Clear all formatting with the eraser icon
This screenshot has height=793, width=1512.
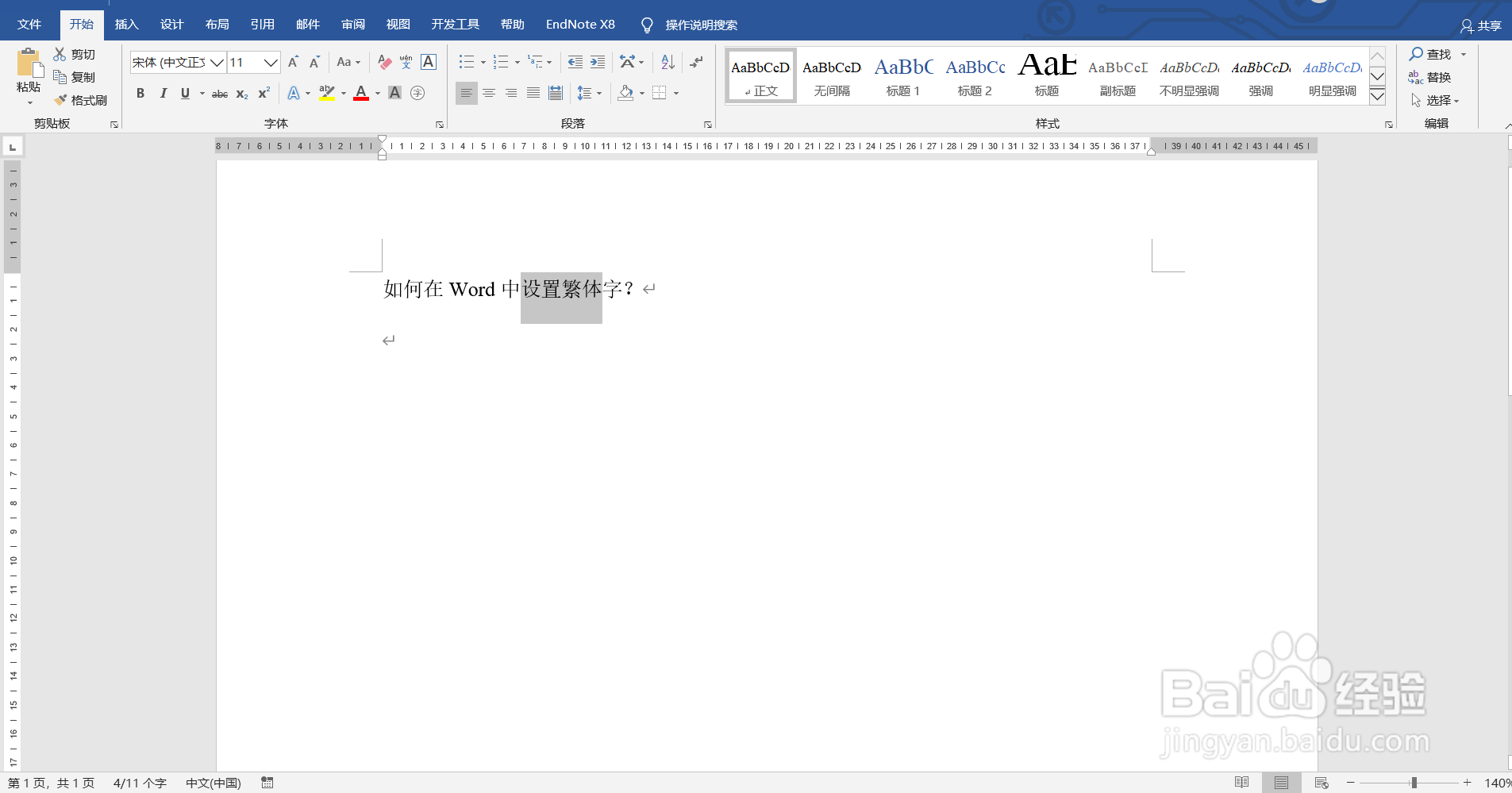click(x=384, y=62)
